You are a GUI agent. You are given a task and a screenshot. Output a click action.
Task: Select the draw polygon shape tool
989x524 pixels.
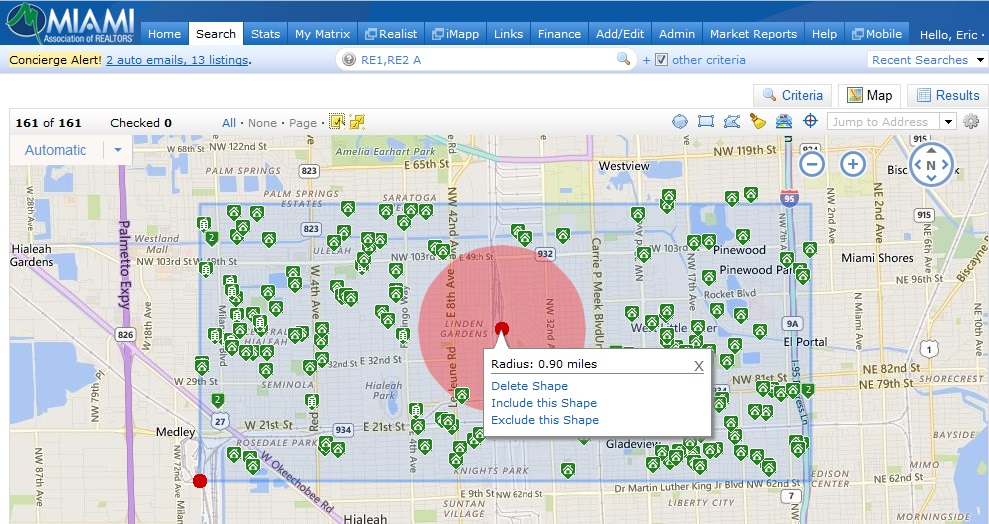(x=732, y=122)
